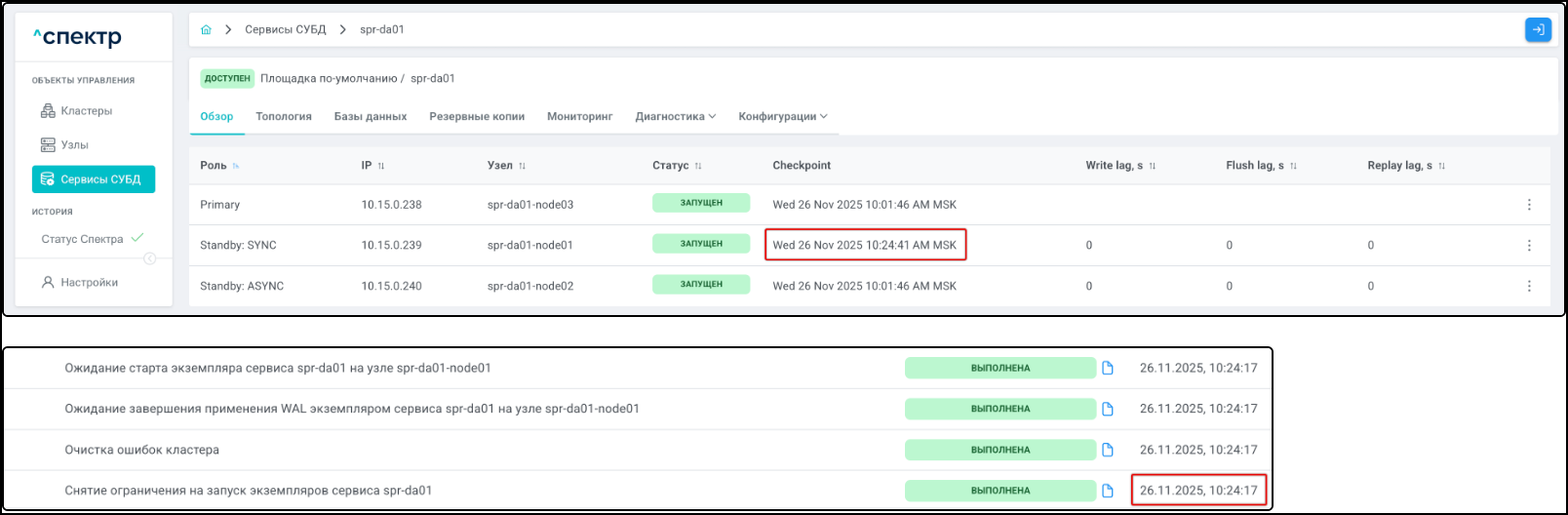Sort table by Write lag column

(1152, 166)
